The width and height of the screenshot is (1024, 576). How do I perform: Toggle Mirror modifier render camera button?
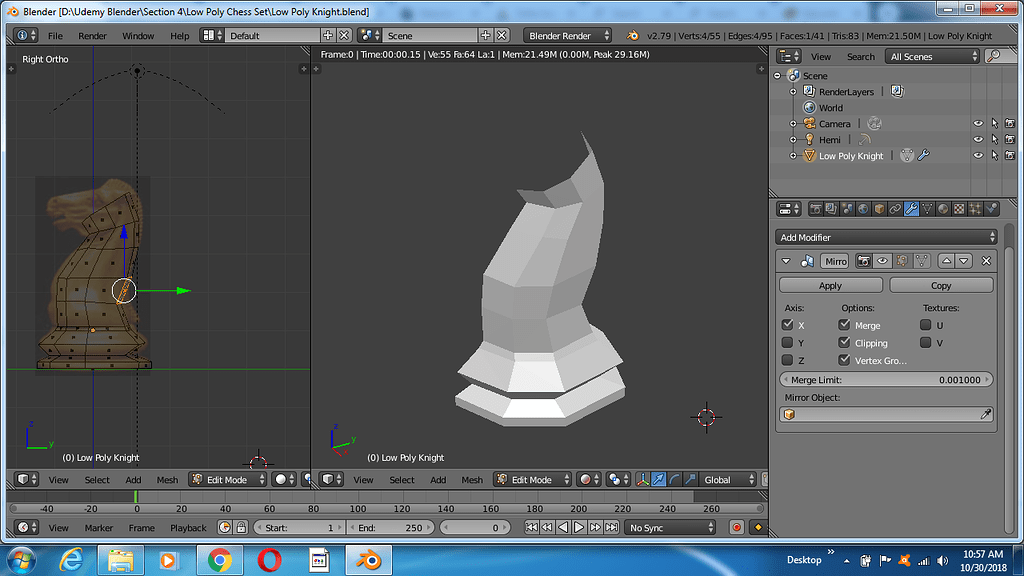tap(863, 261)
